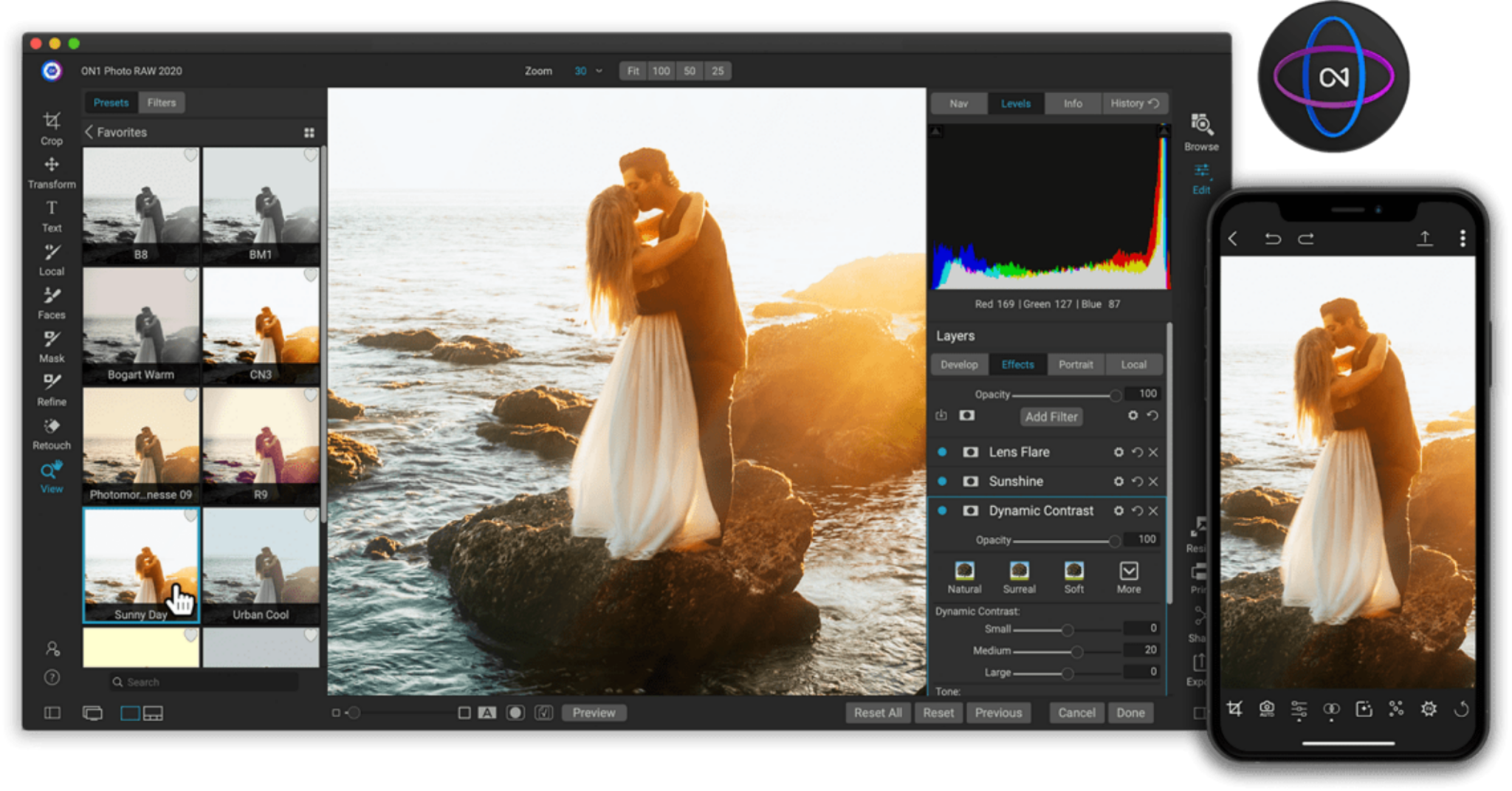This screenshot has height=791, width=1512.
Task: Open the Nav pane tab
Action: pos(959,103)
